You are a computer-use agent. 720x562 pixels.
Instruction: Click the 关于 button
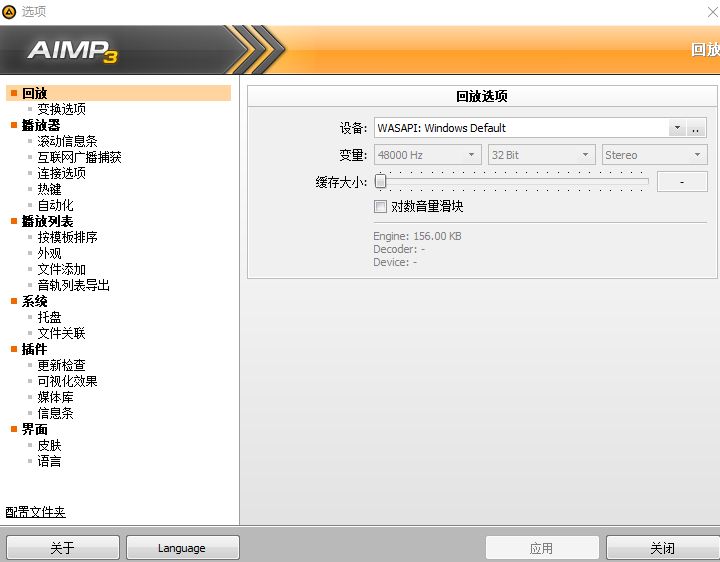click(x=63, y=548)
